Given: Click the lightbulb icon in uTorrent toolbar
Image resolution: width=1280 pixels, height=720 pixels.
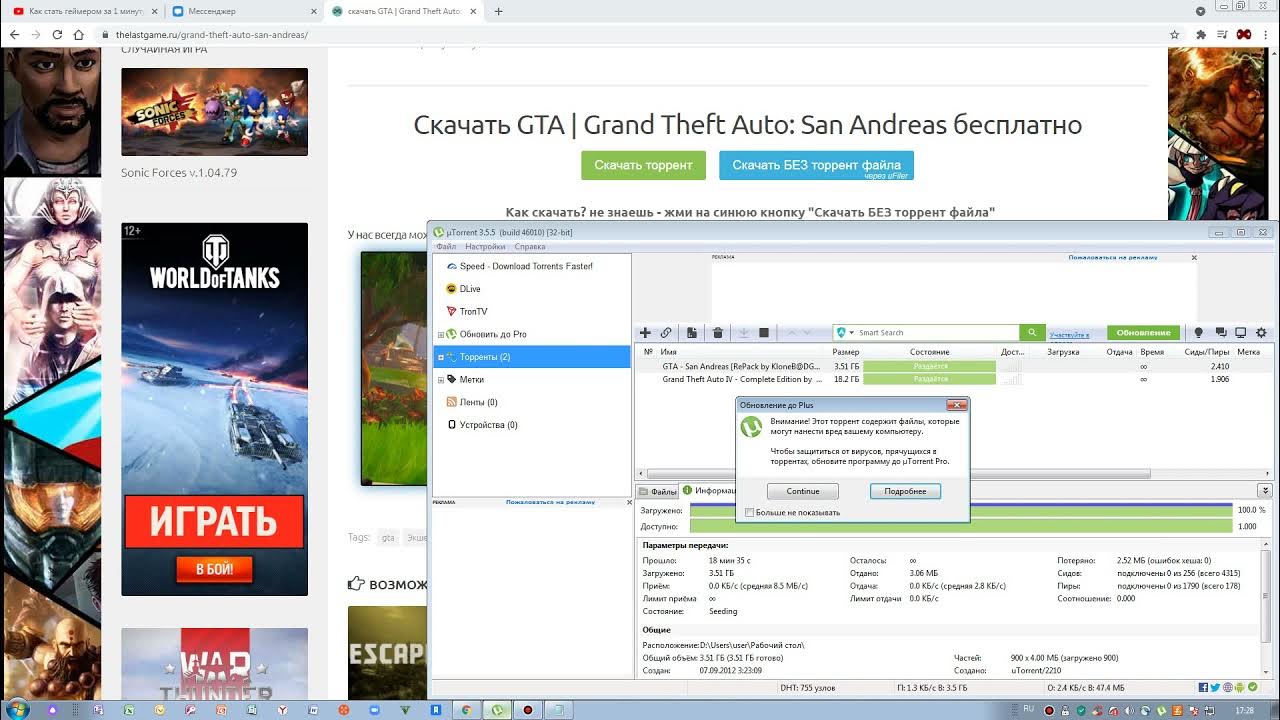Looking at the screenshot, I should 1199,333.
